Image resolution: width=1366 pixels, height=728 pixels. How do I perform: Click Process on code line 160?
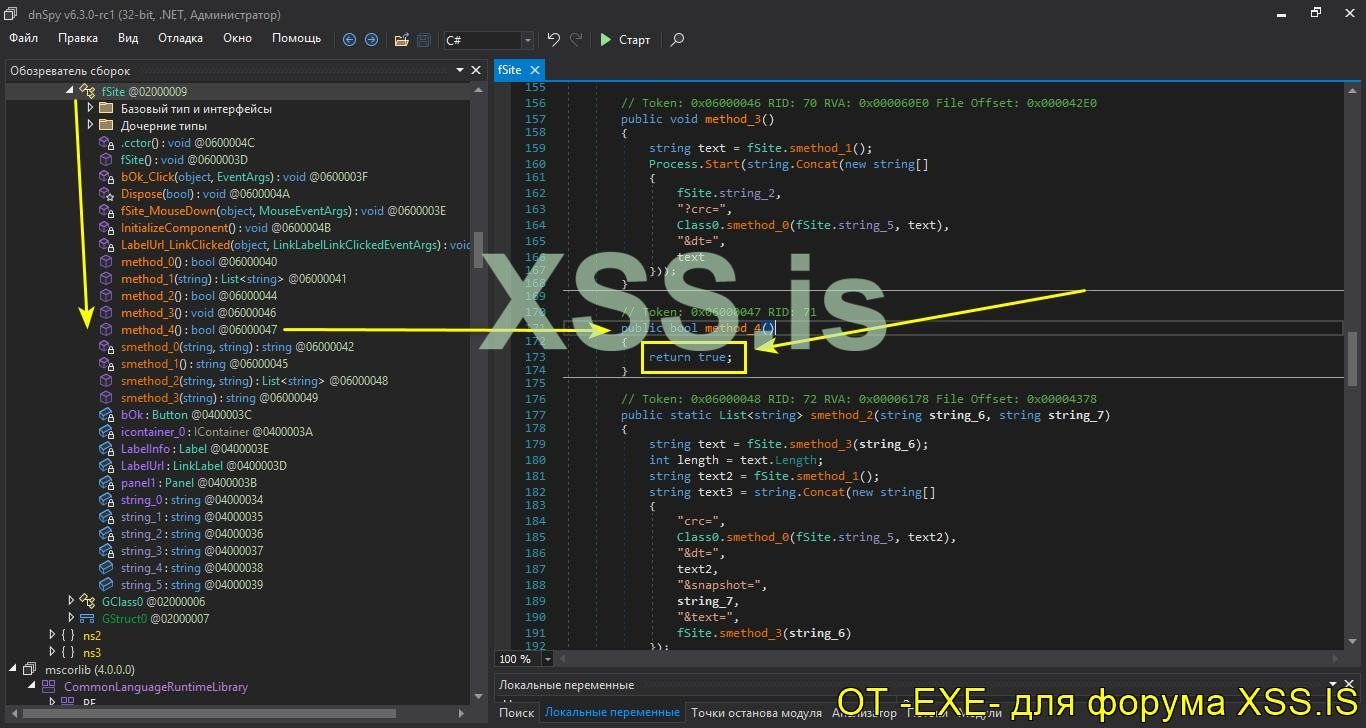point(673,164)
